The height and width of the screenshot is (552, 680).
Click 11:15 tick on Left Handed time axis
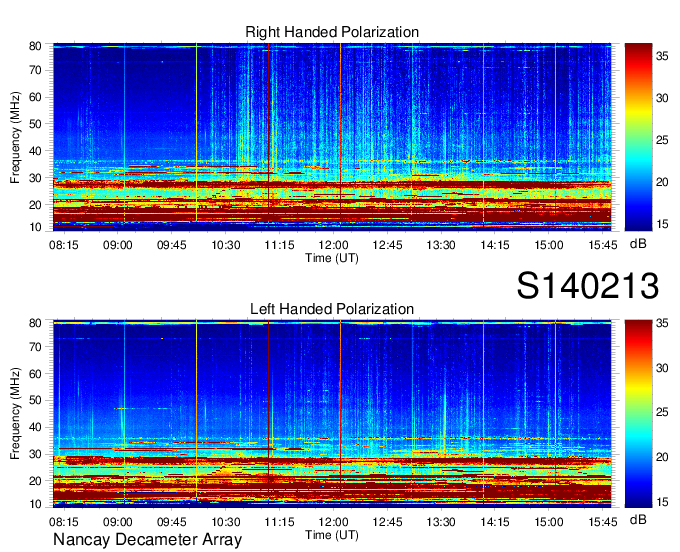click(279, 522)
